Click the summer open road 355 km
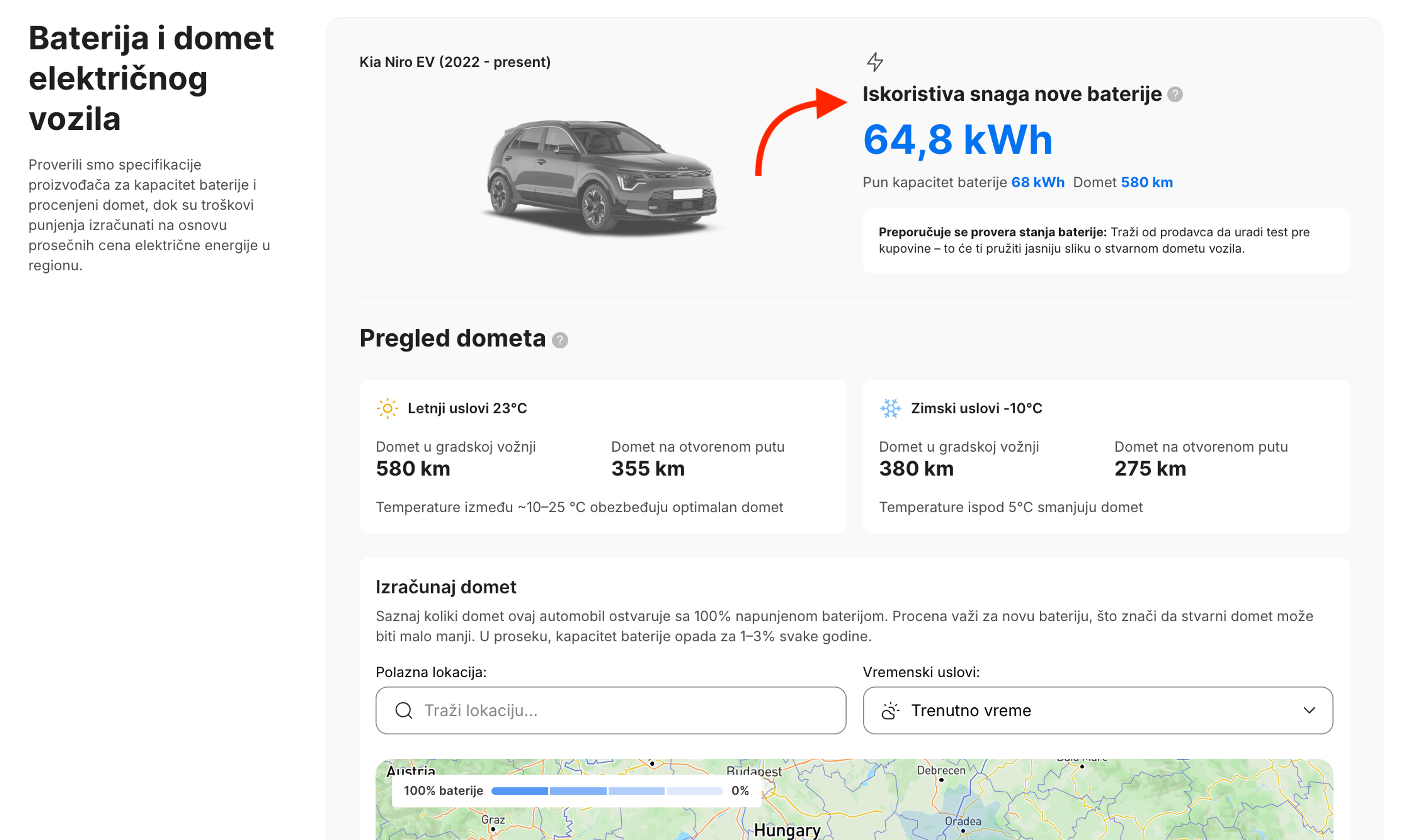 click(x=647, y=469)
